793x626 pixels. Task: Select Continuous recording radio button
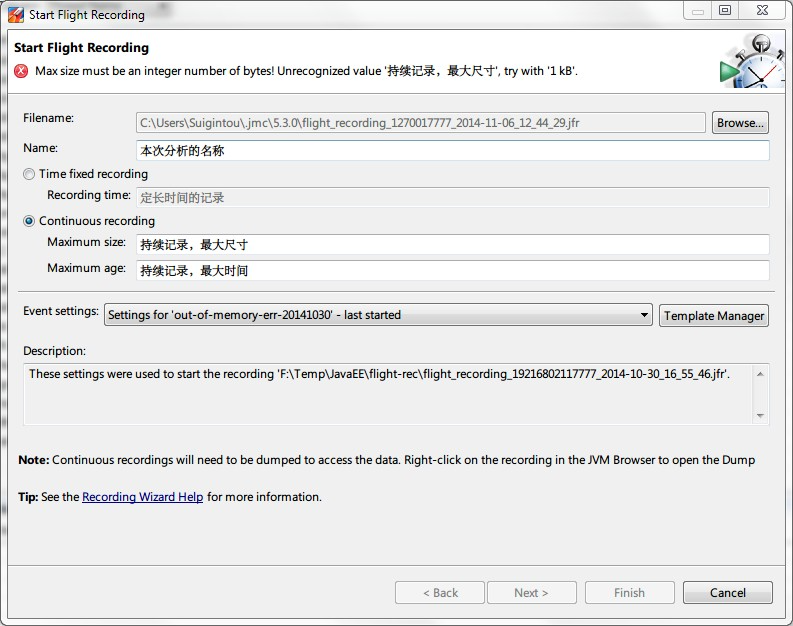click(x=29, y=221)
